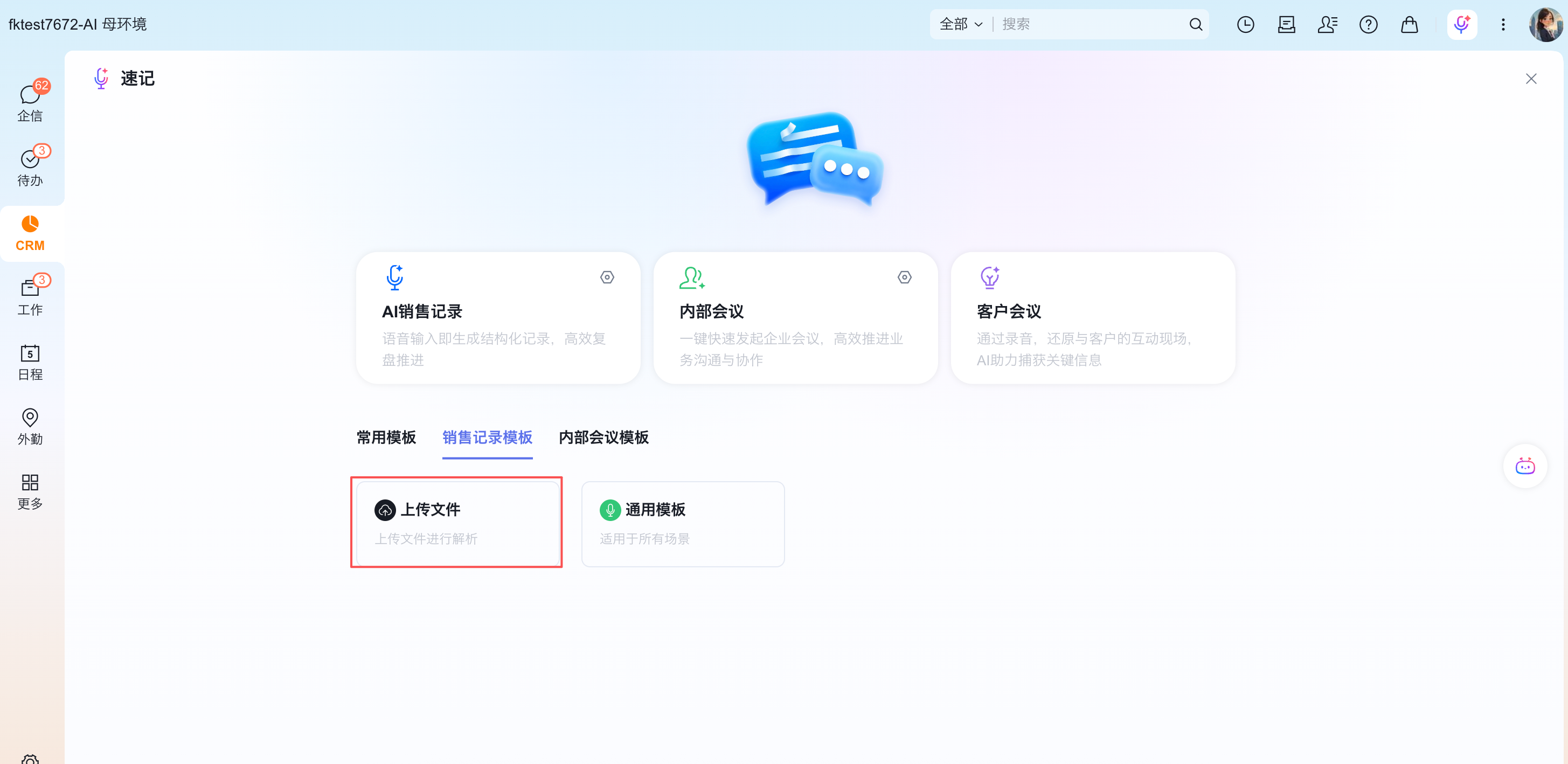Select the 通用模板 template card
Screen dimensions: 1568x764
[682, 523]
